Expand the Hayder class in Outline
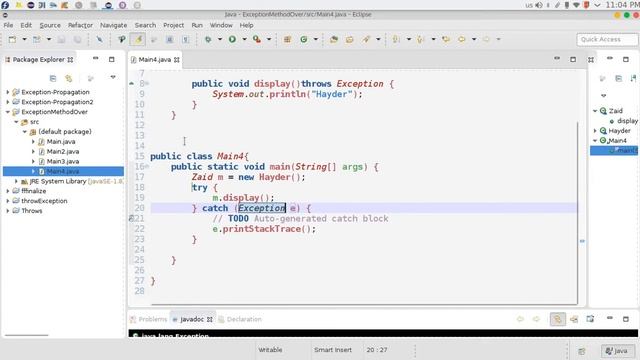640x360 pixels. [x=595, y=131]
